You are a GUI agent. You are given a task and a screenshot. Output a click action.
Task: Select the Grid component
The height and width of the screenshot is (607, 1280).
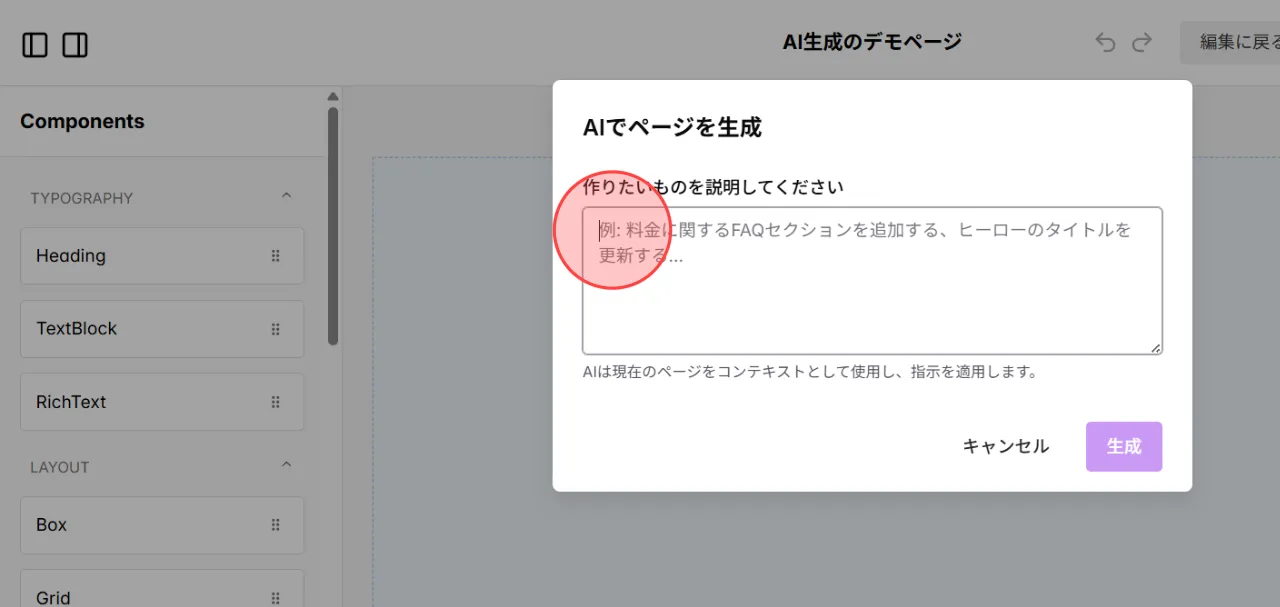point(162,590)
